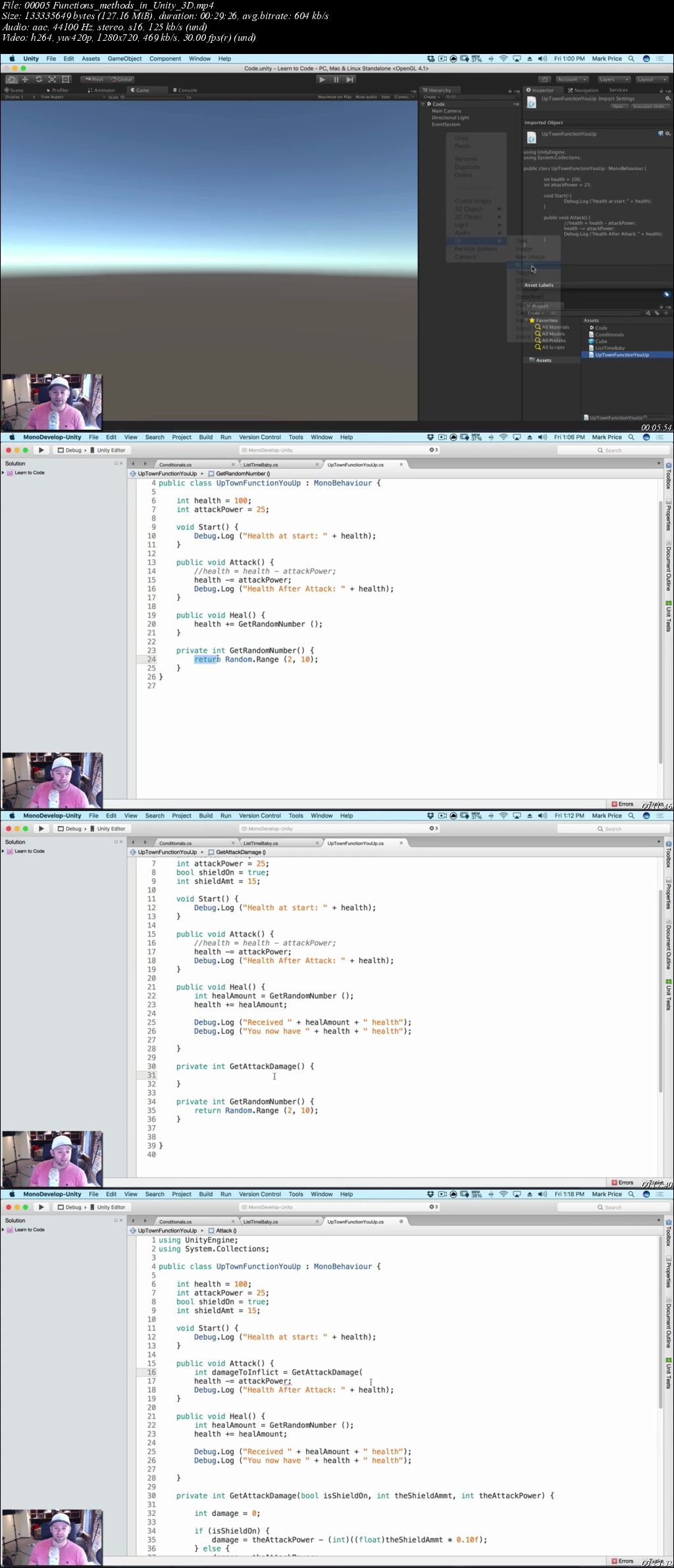The image size is (674, 1568).
Task: Click Unity's Step frame button
Action: point(350,79)
